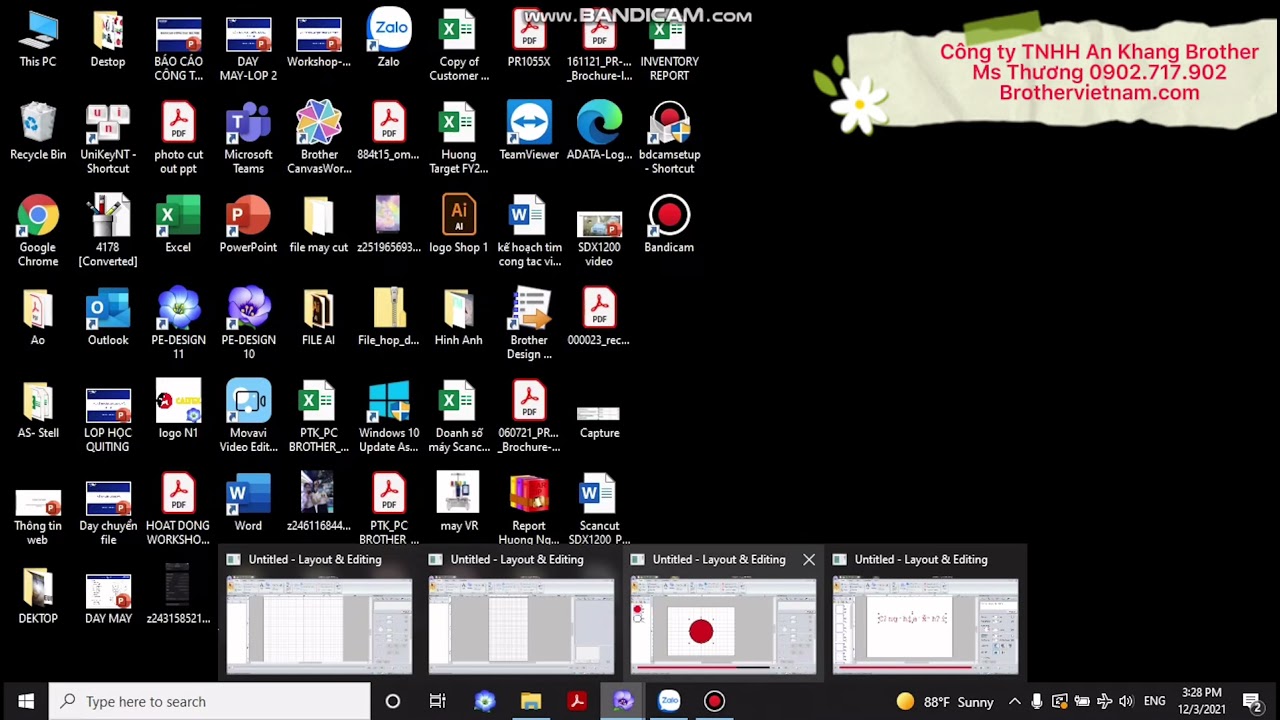Close the highlighted Layout & Editing preview
Image resolution: width=1280 pixels, height=720 pixels.
[809, 560]
